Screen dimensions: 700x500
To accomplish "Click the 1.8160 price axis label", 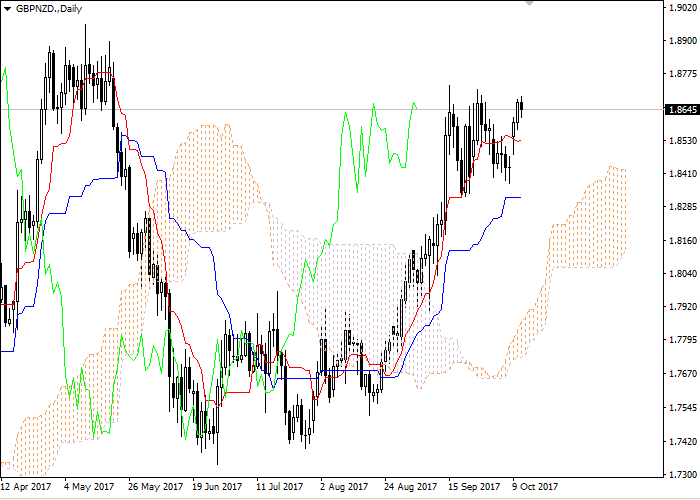I will coord(683,241).
